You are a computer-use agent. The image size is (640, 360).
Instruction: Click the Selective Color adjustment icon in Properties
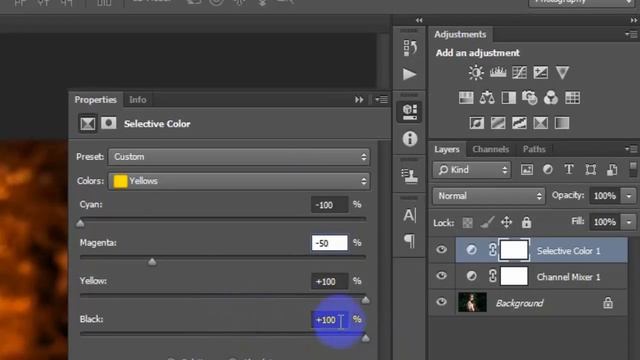[88, 123]
